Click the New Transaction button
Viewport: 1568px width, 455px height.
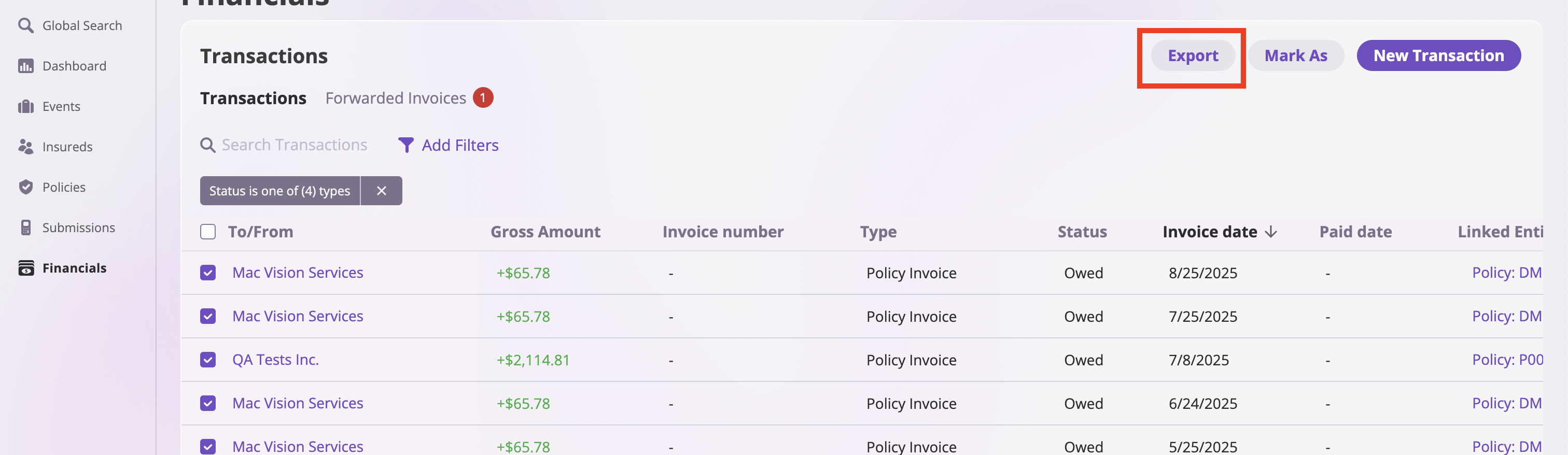(x=1438, y=55)
